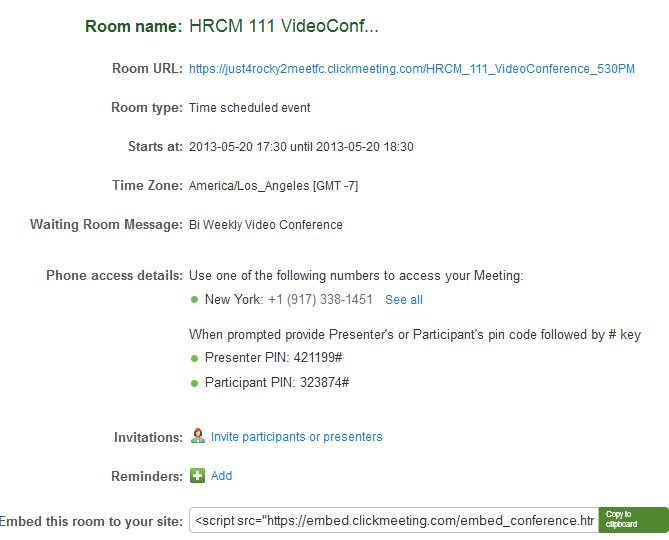Screen dimensions: 669x540
Task: Click the Participant PIN 323874# text
Action: [x=277, y=382]
